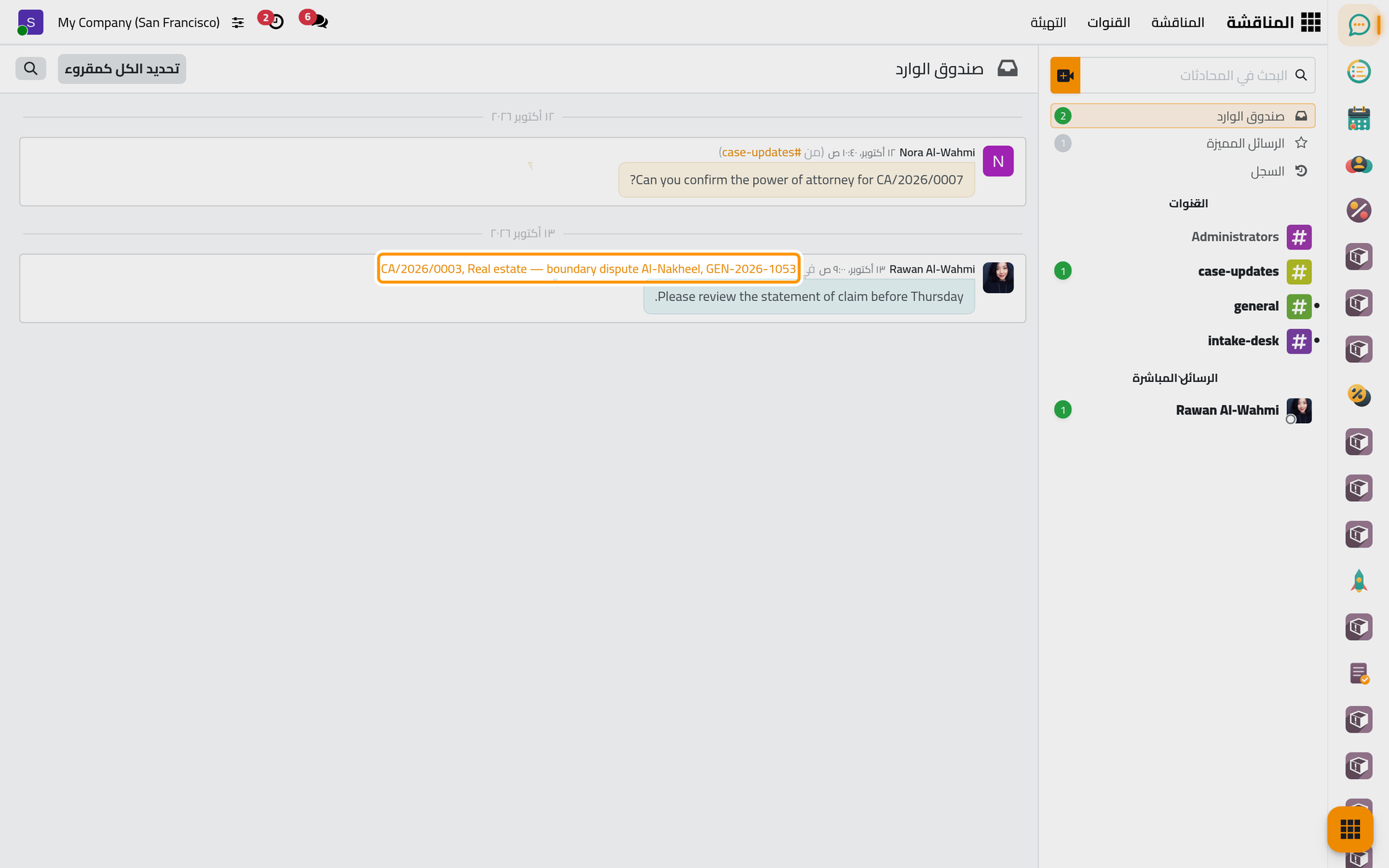Select الرسائل المميزة starred messages
1389x868 pixels.
[x=1183, y=143]
